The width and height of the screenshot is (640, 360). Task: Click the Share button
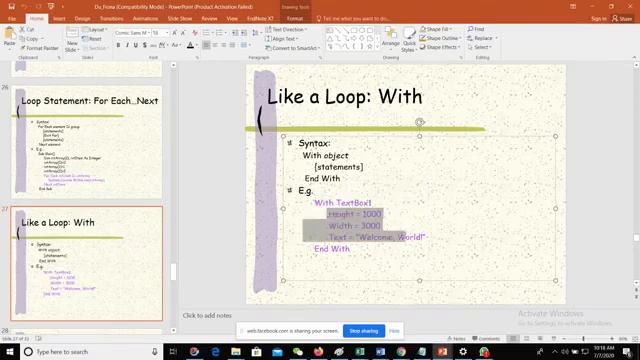622,18
